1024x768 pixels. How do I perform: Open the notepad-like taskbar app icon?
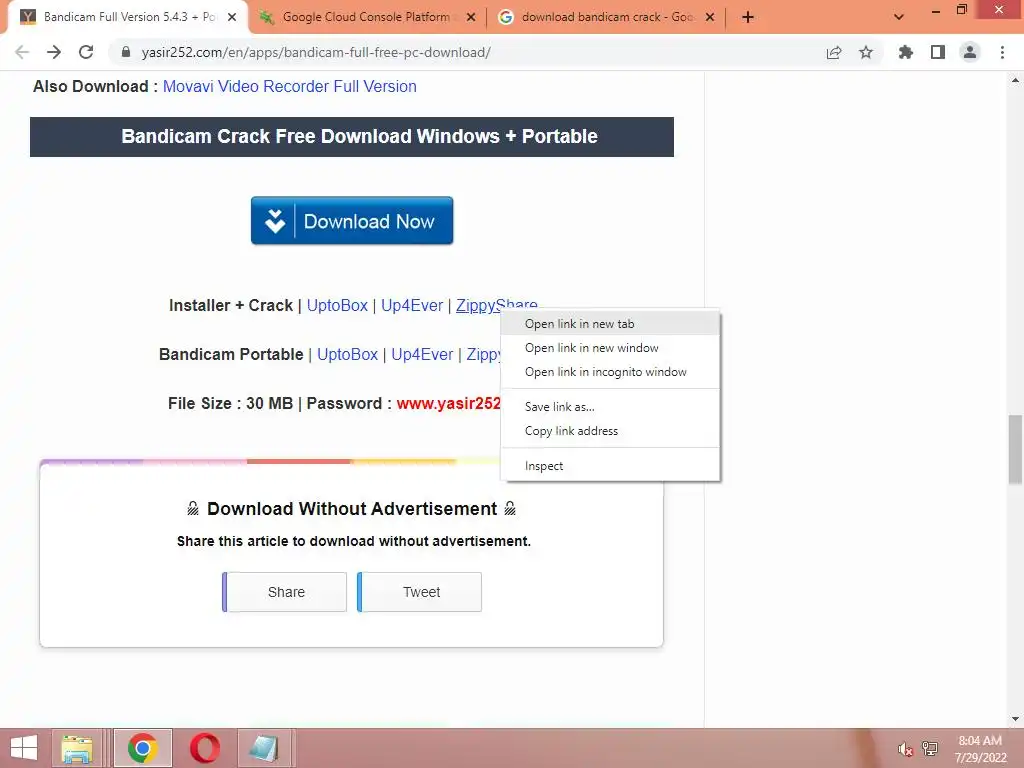264,748
